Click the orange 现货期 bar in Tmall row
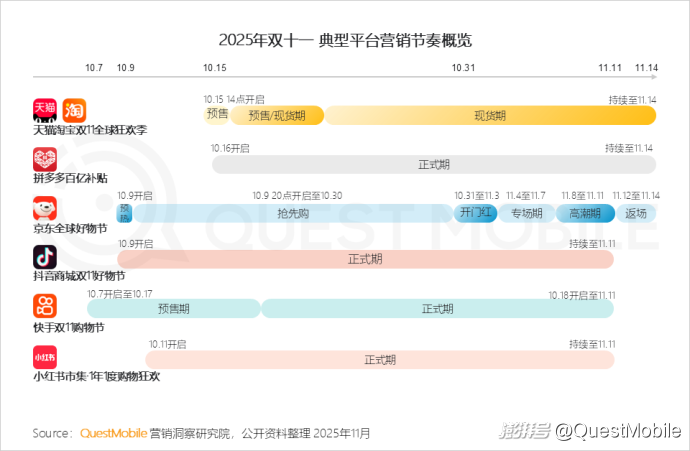This screenshot has width=690, height=451. coord(490,115)
